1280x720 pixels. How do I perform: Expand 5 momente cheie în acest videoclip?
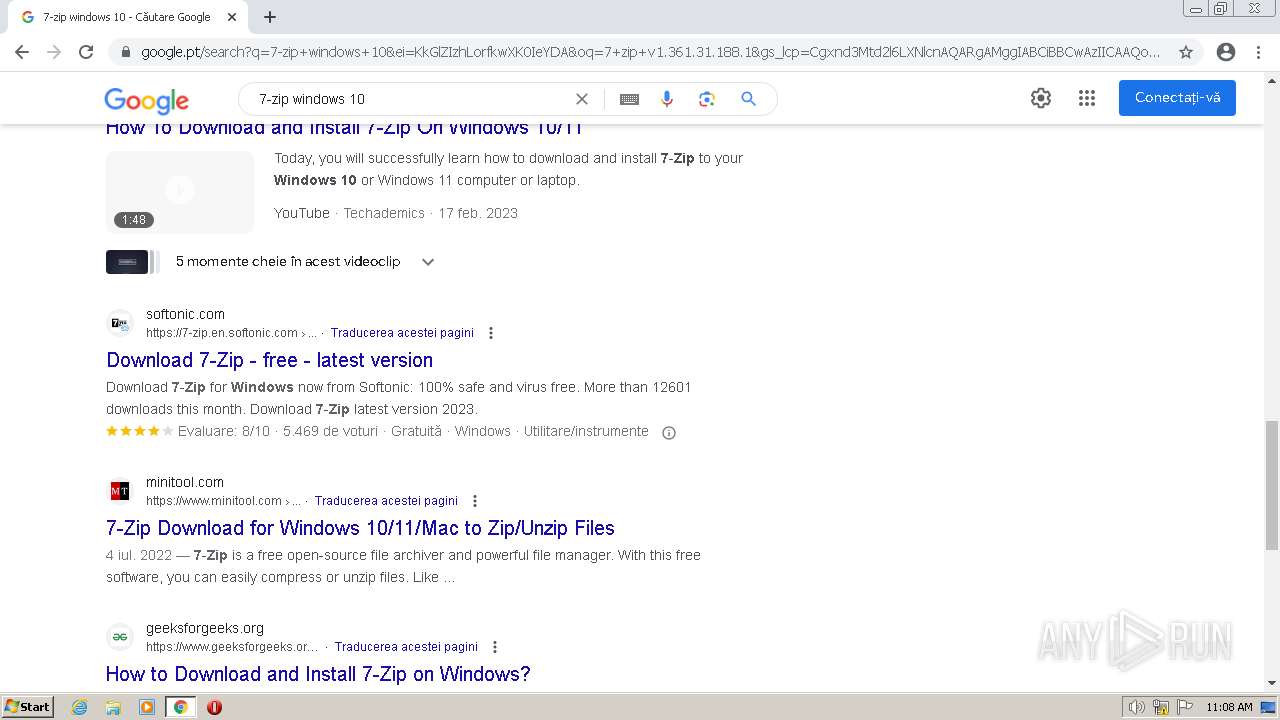428,262
